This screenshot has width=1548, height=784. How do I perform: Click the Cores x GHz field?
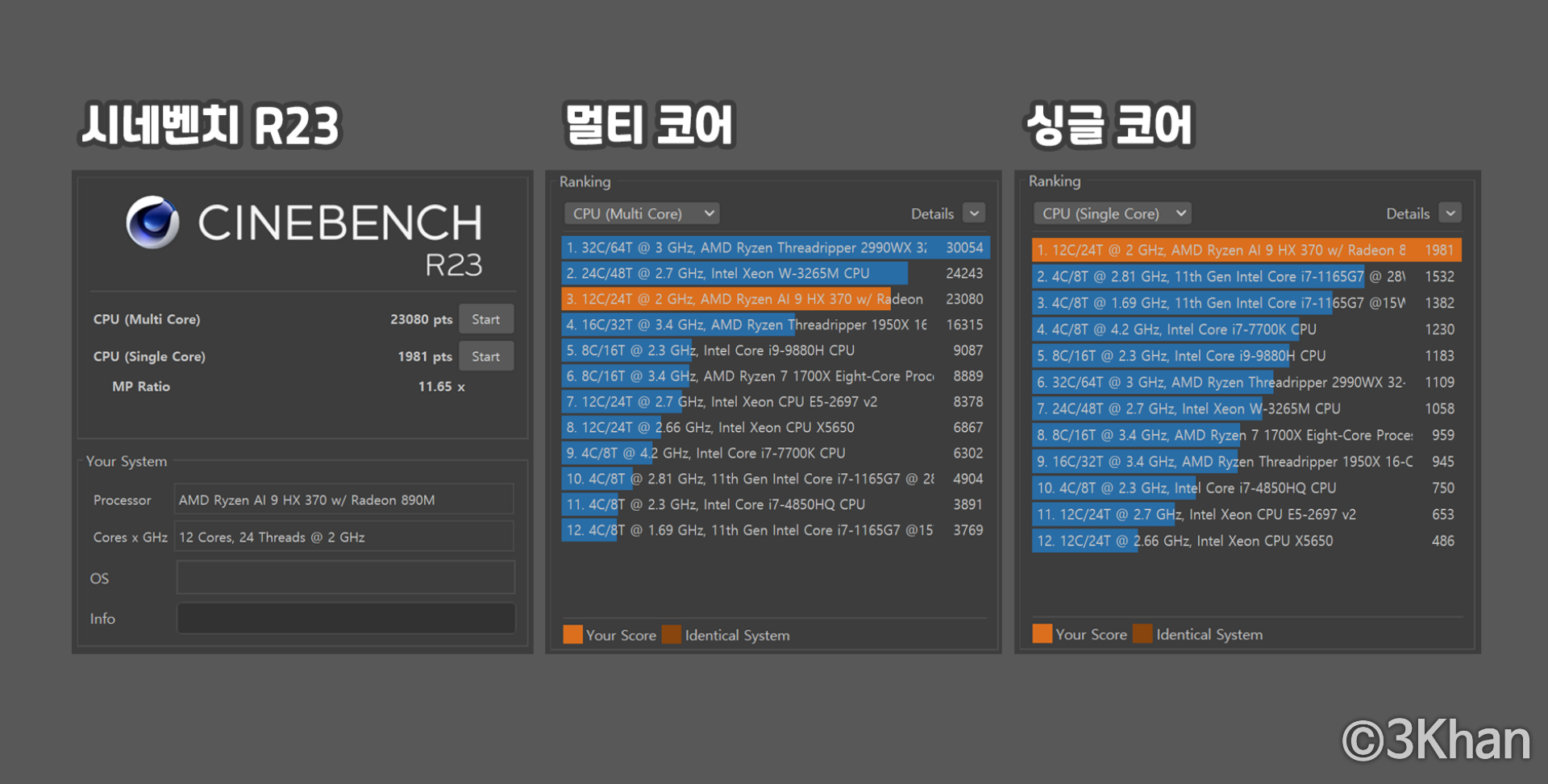tap(344, 537)
